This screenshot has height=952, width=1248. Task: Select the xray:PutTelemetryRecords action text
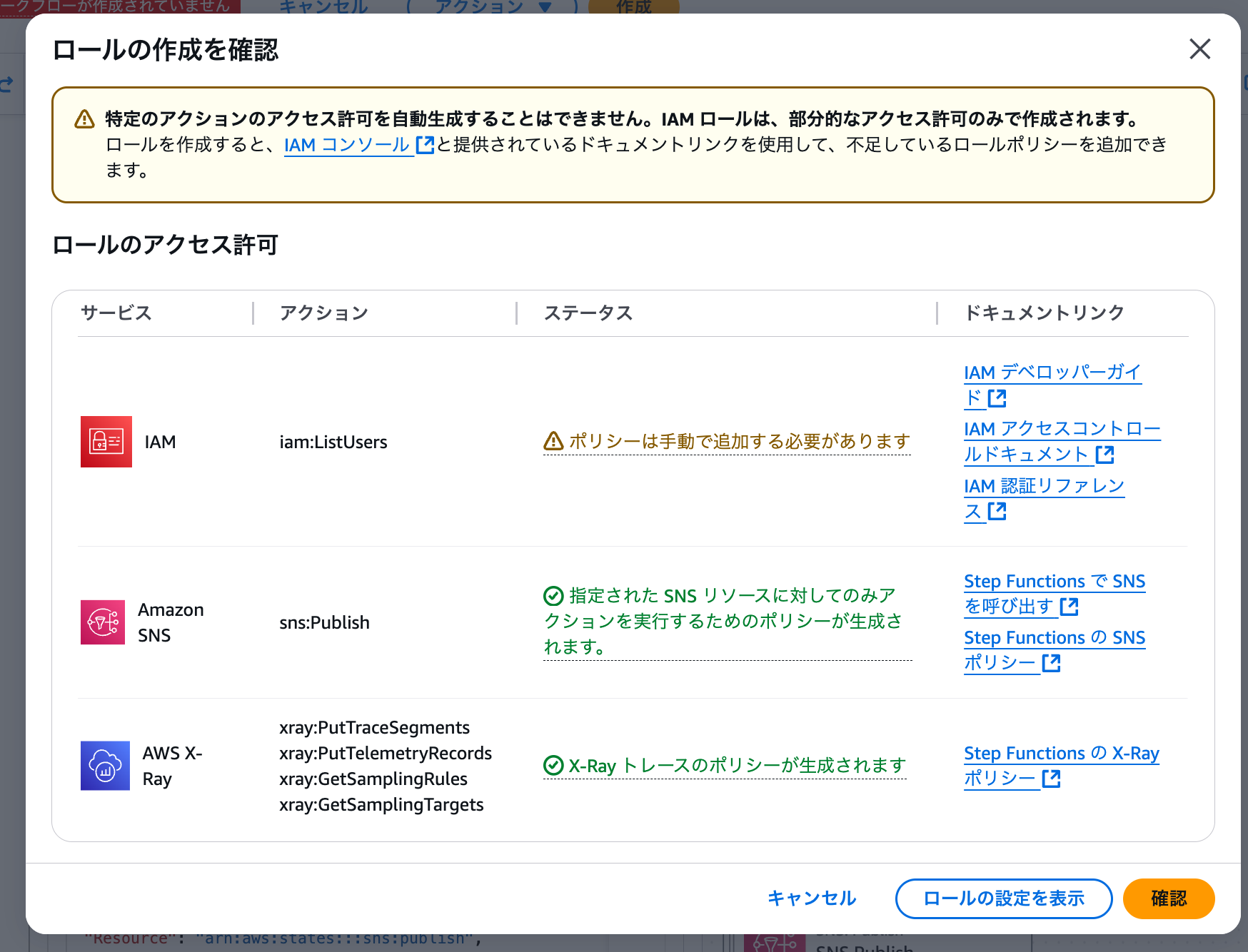coord(386,753)
